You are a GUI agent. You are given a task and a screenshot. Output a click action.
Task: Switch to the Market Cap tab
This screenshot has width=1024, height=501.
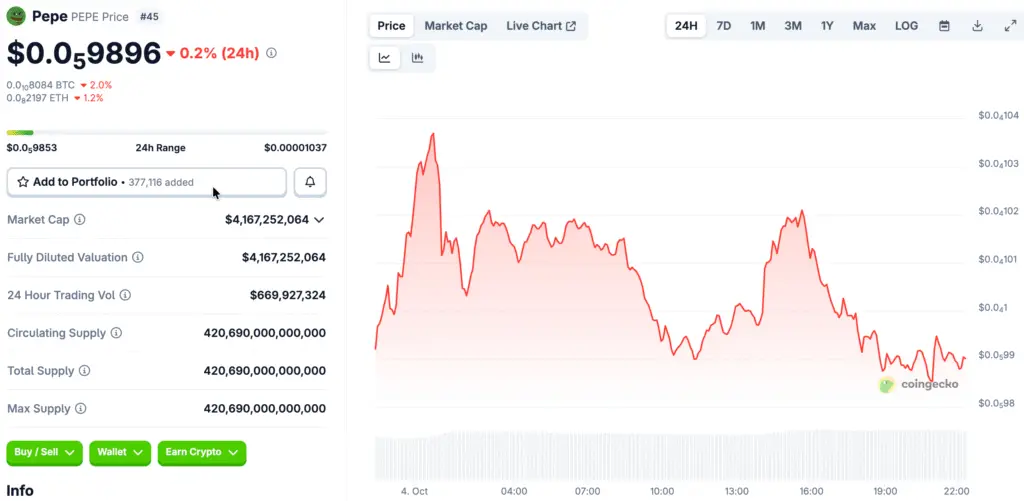click(x=456, y=26)
